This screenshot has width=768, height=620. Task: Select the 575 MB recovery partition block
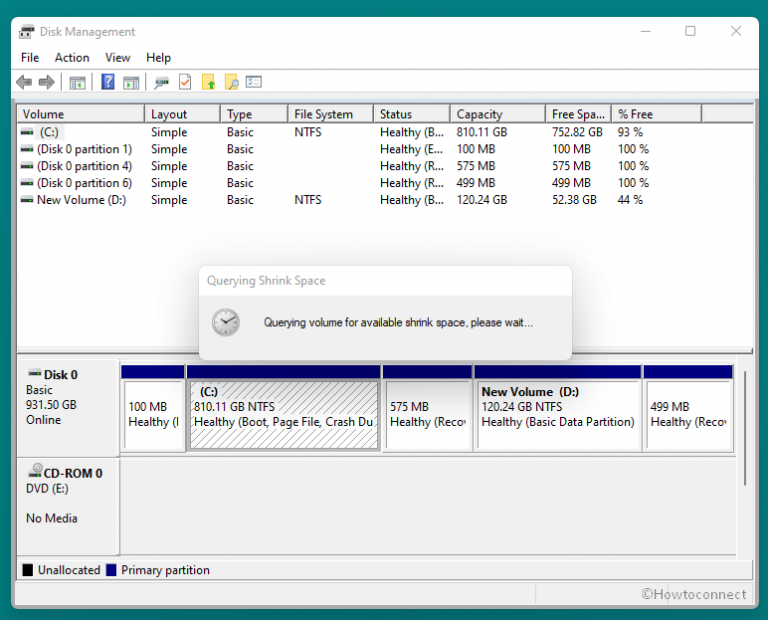(427, 414)
